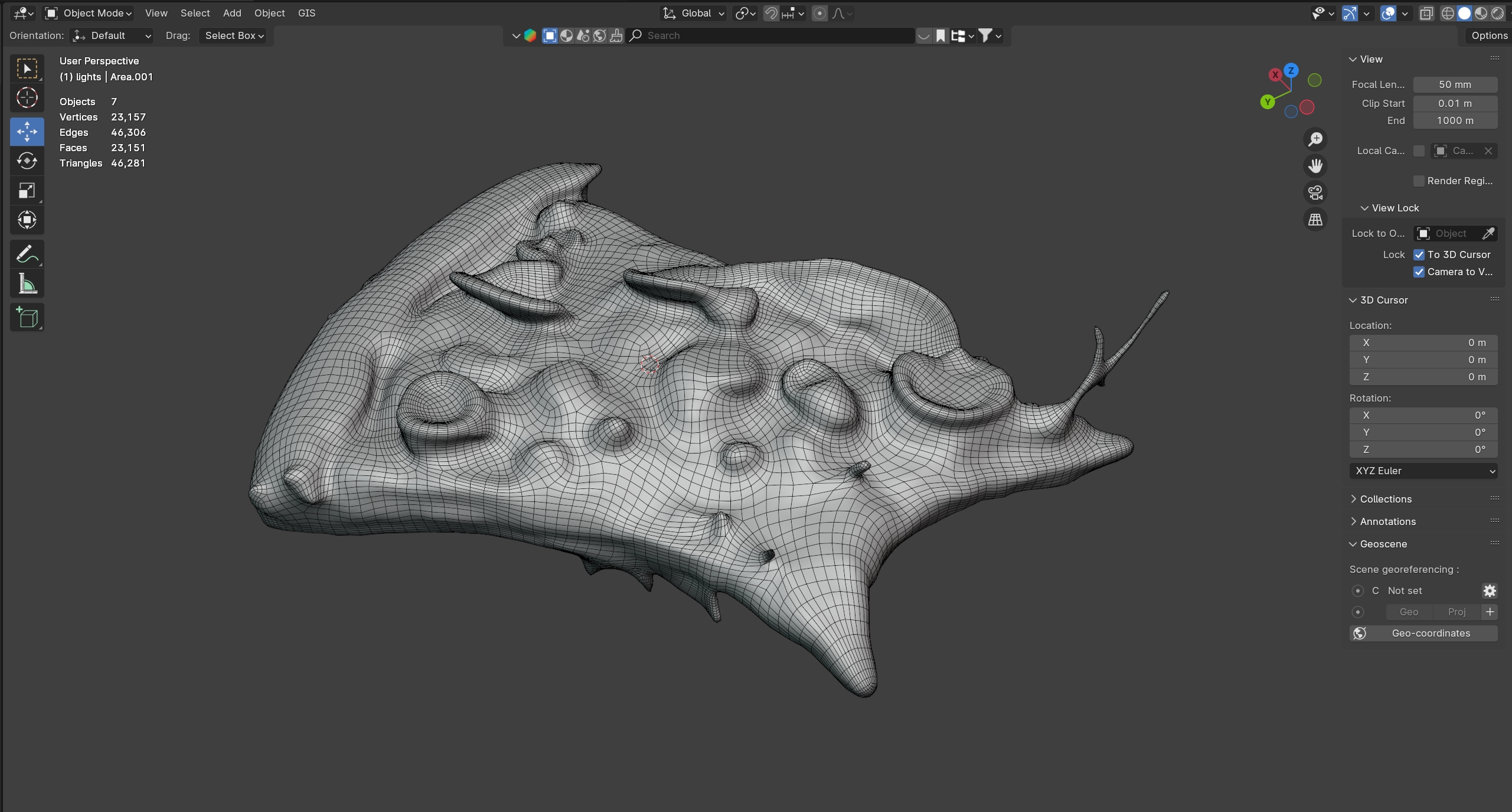Open the Object Mode dropdown
This screenshot has width=1512, height=812.
[x=90, y=13]
